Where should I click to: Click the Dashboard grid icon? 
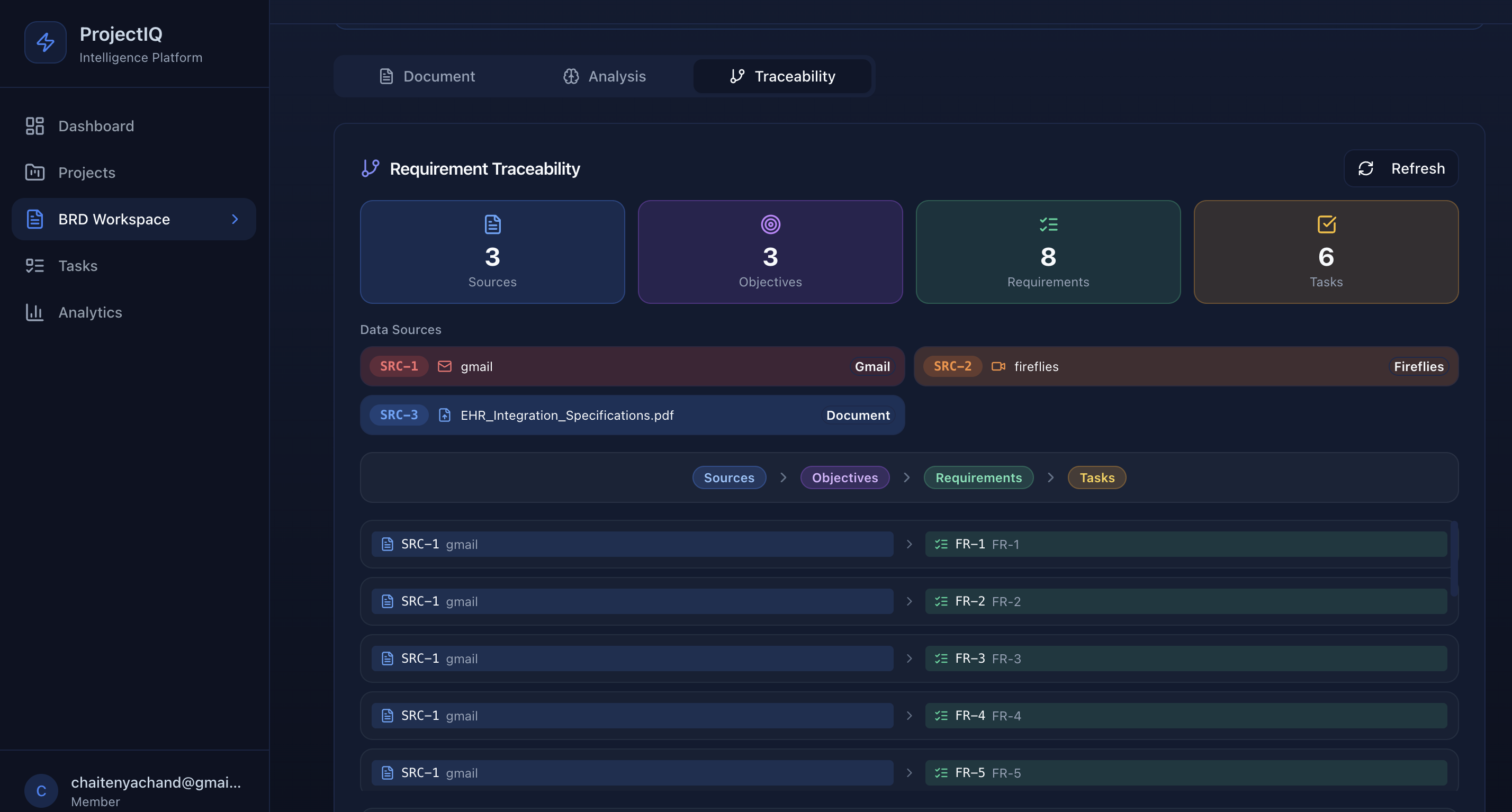coord(34,126)
